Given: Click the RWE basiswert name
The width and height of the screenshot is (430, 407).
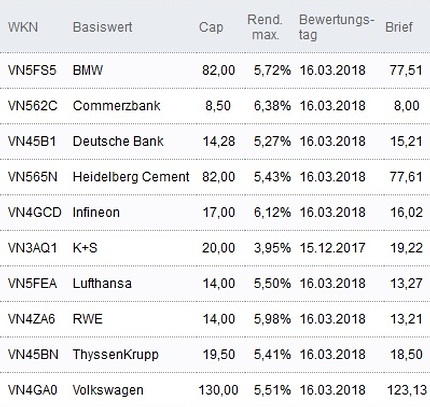Looking at the screenshot, I should pyautogui.click(x=88, y=319).
